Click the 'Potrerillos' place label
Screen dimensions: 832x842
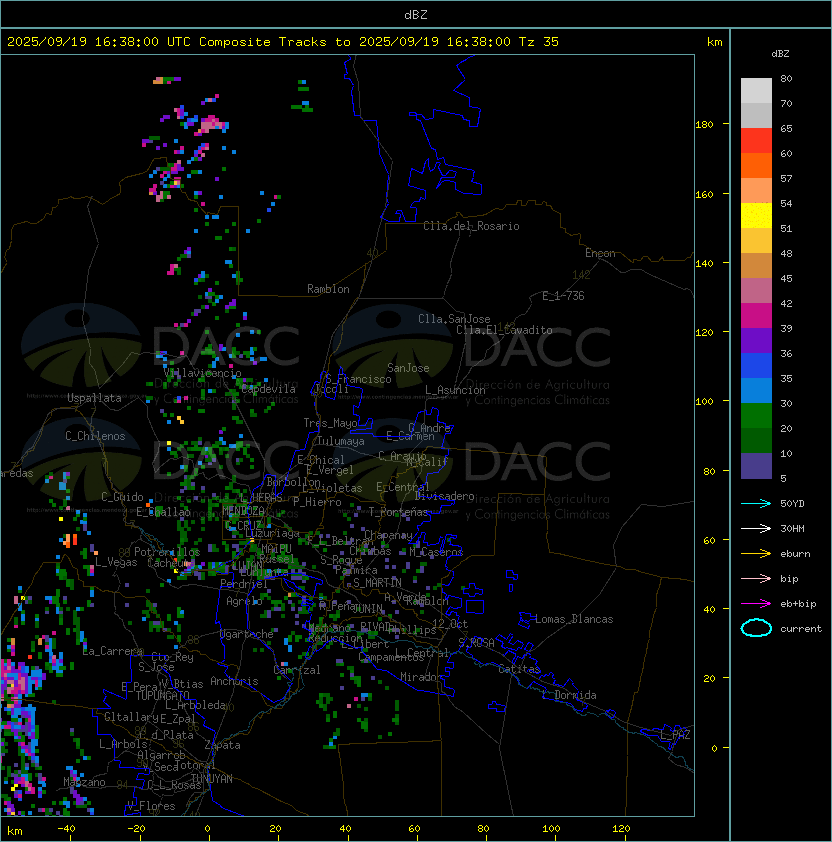click(167, 551)
